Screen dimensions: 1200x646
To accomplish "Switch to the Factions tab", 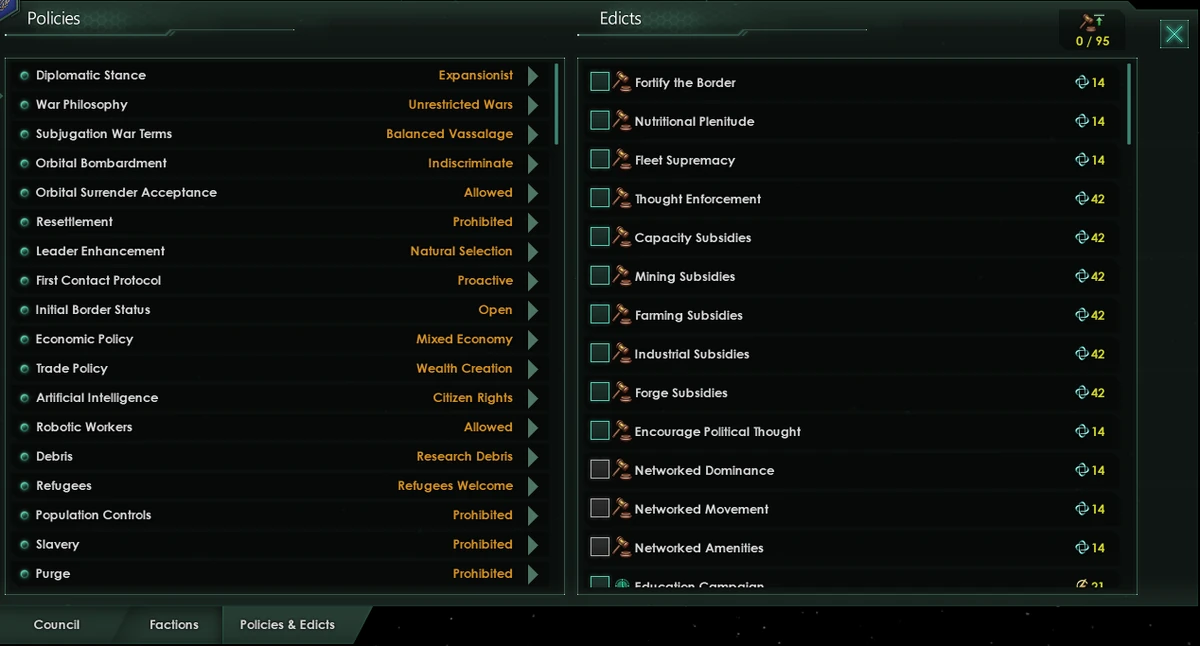I will [173, 624].
